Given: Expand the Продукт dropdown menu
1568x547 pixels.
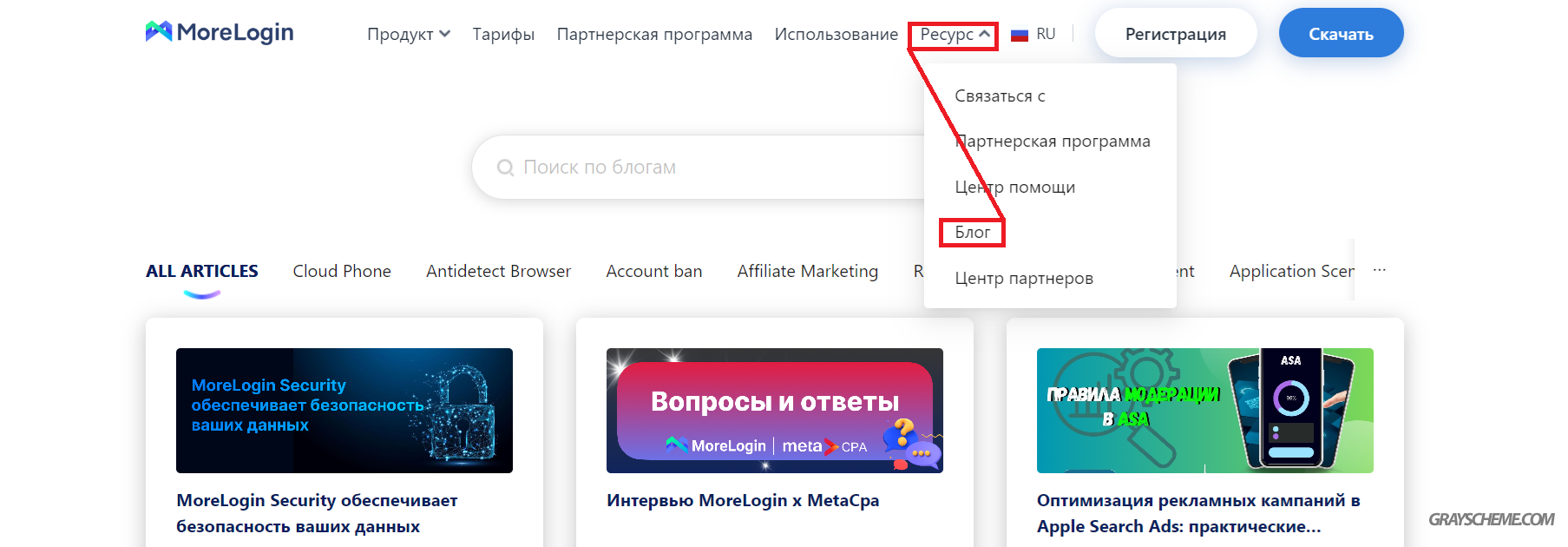Looking at the screenshot, I should [x=408, y=34].
